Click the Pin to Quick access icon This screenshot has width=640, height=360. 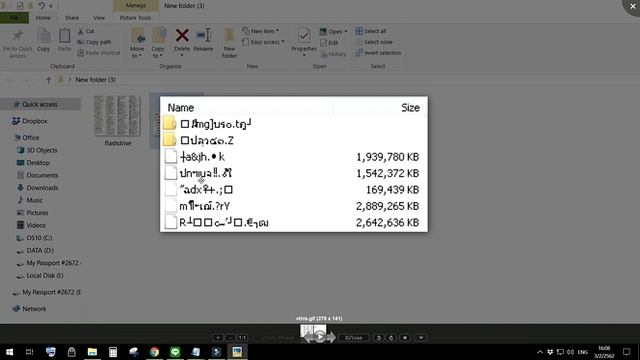click(17, 36)
